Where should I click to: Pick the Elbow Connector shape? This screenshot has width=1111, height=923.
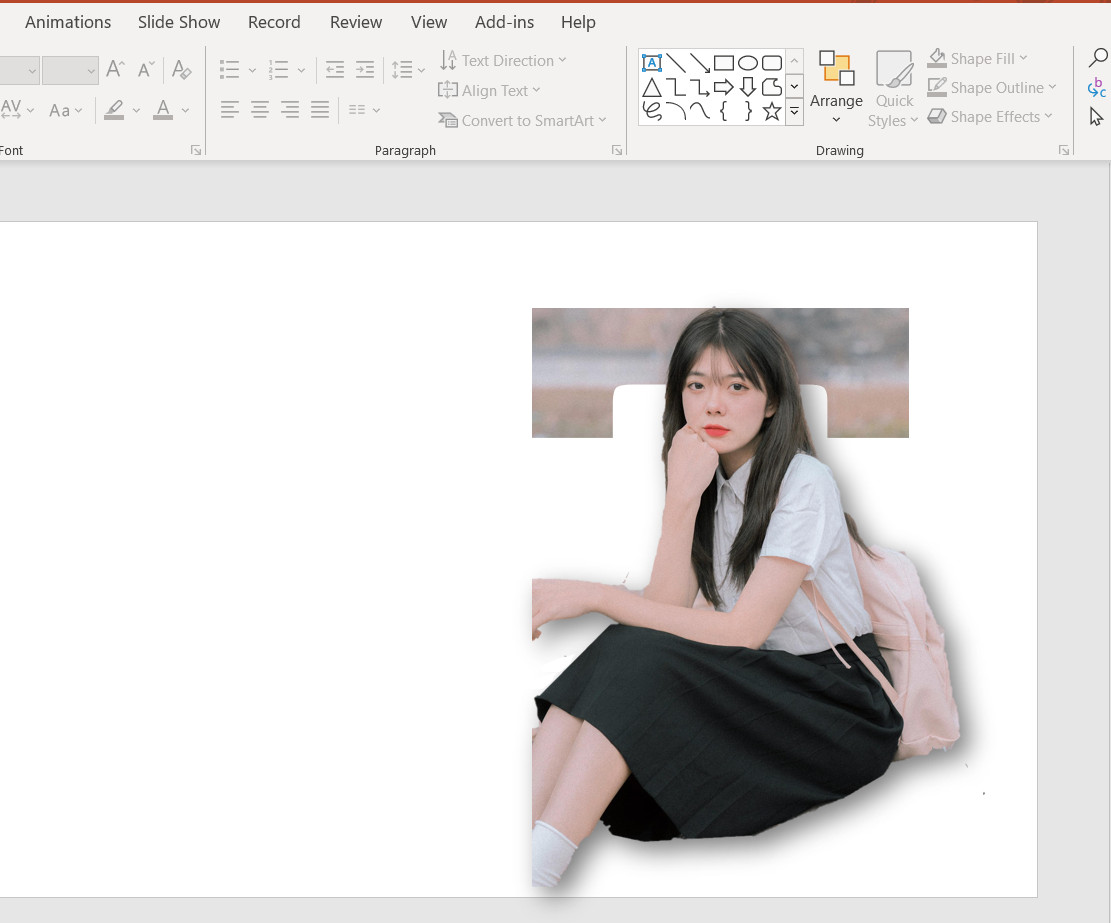tap(676, 87)
